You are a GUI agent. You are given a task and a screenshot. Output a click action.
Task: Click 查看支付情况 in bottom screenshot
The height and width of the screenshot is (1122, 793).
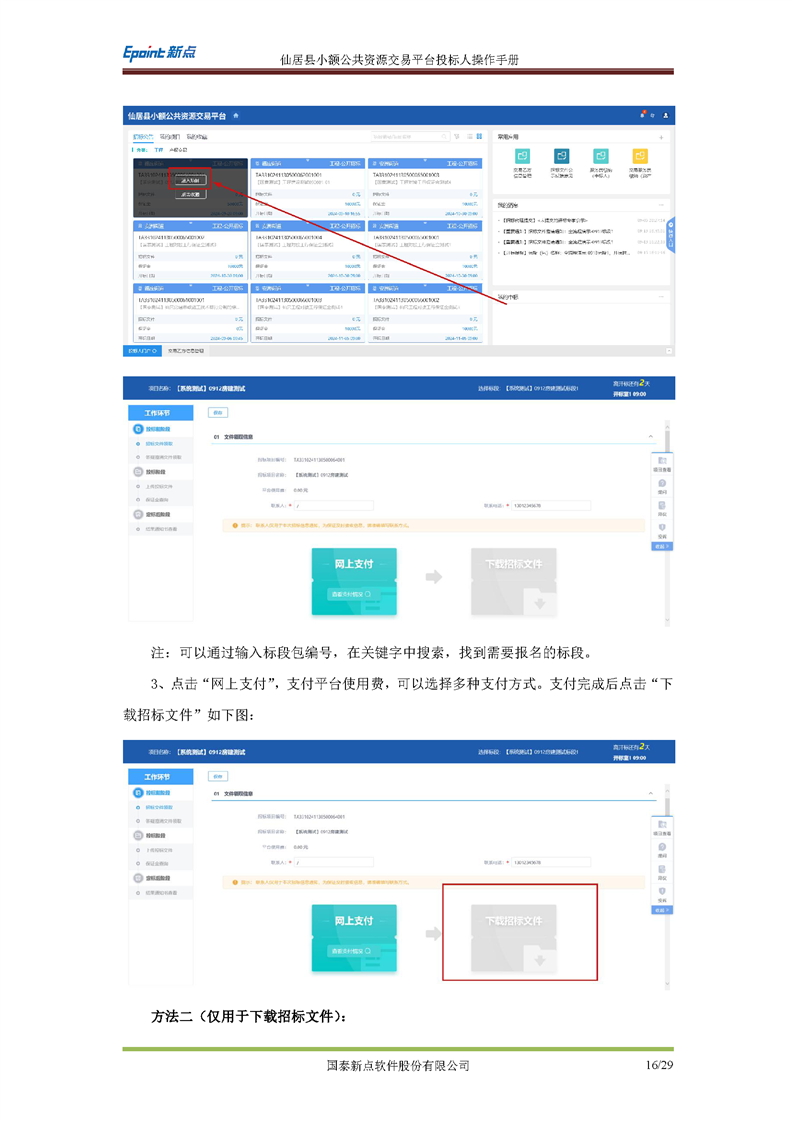pos(351,951)
